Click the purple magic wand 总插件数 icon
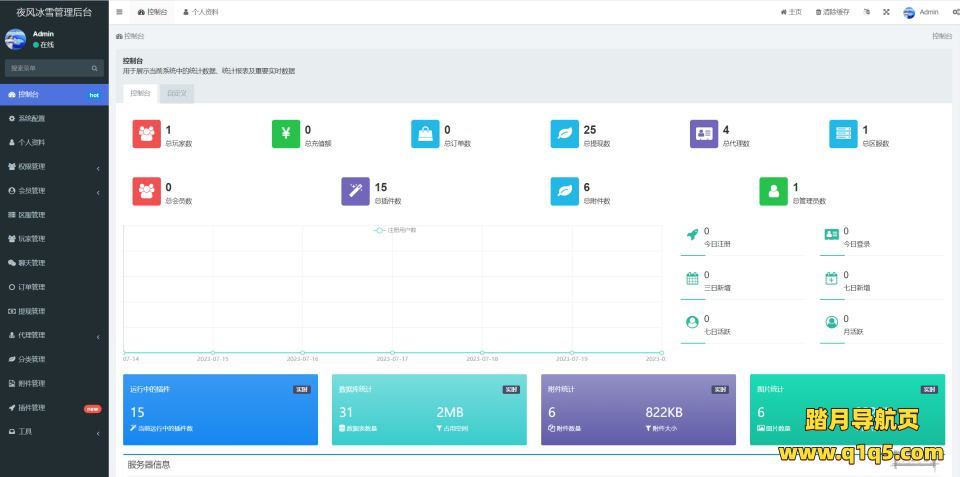The width and height of the screenshot is (960, 477). click(356, 191)
